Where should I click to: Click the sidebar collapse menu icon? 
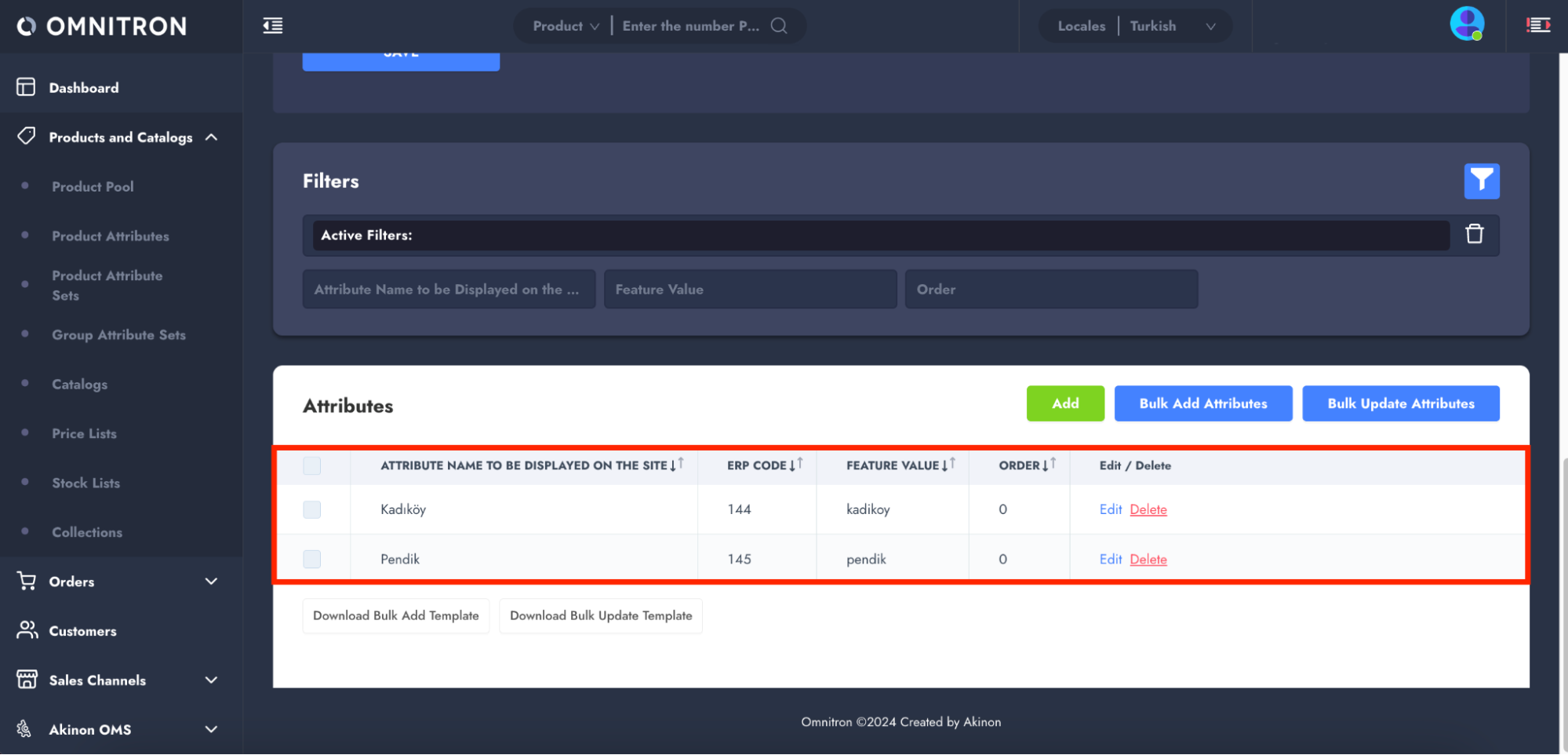click(x=272, y=26)
